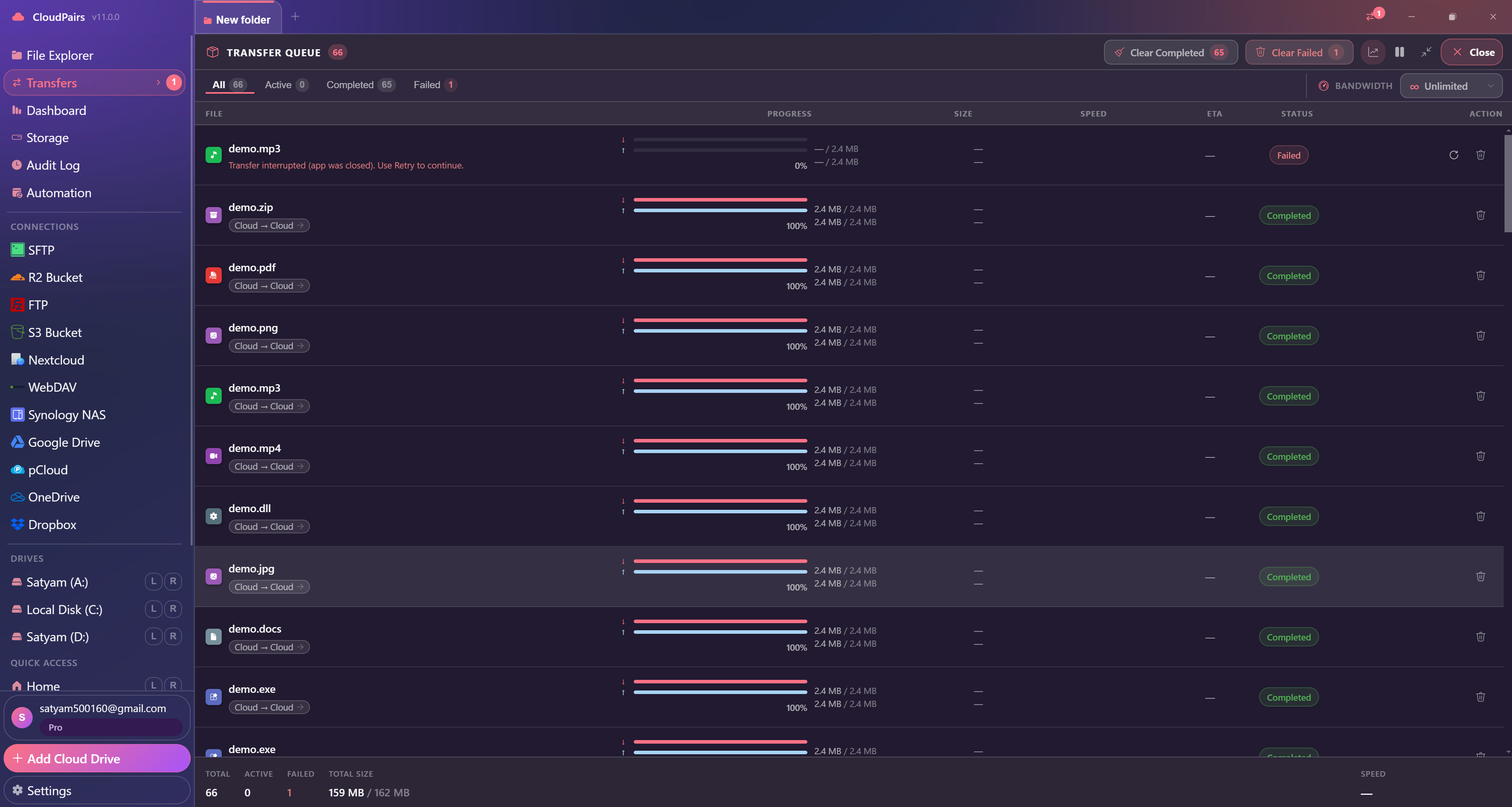Open Satyam (A:) in left pane

[x=153, y=581]
